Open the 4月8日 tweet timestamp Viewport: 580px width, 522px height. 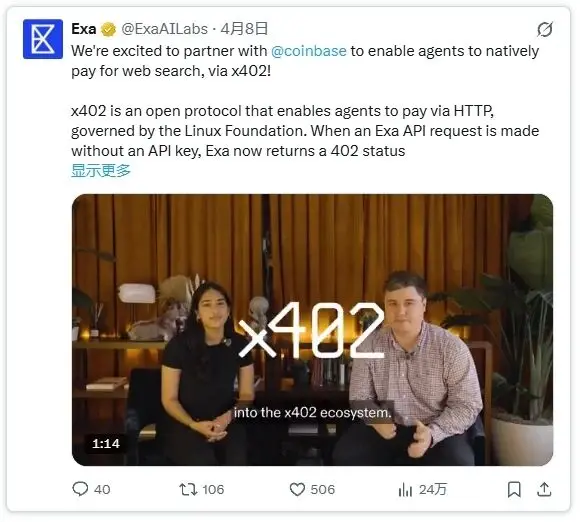244,29
